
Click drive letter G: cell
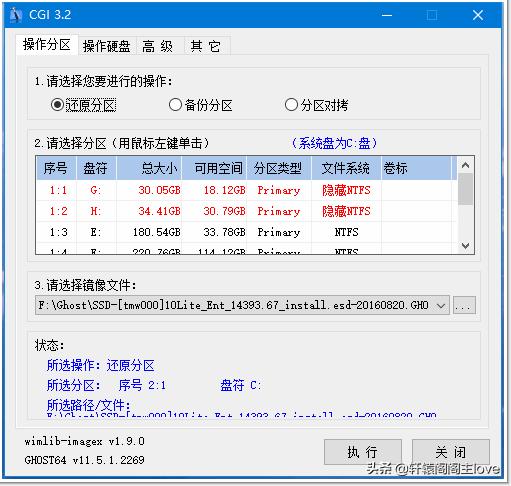(x=96, y=190)
